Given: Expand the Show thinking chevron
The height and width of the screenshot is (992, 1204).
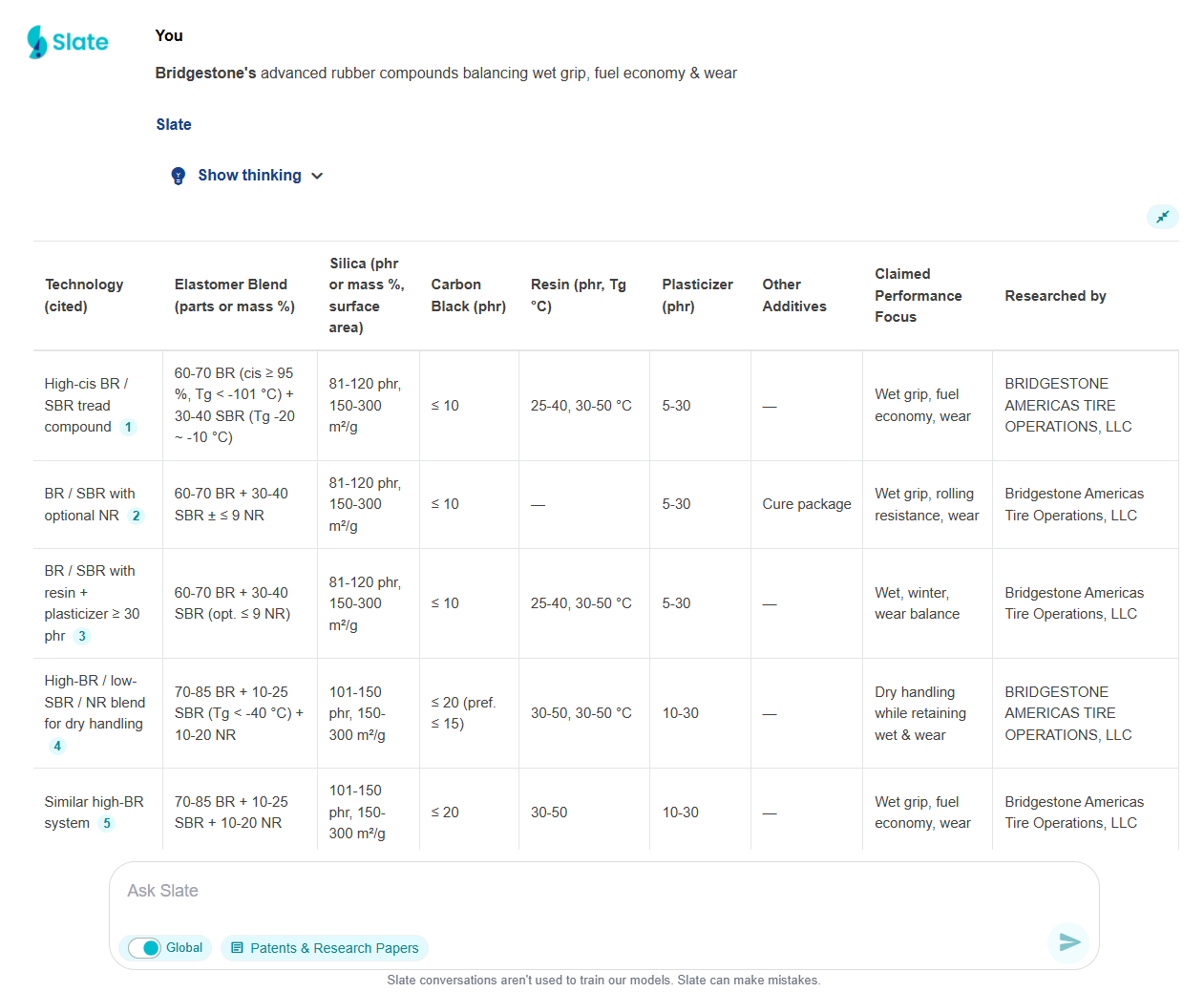Looking at the screenshot, I should click(317, 176).
